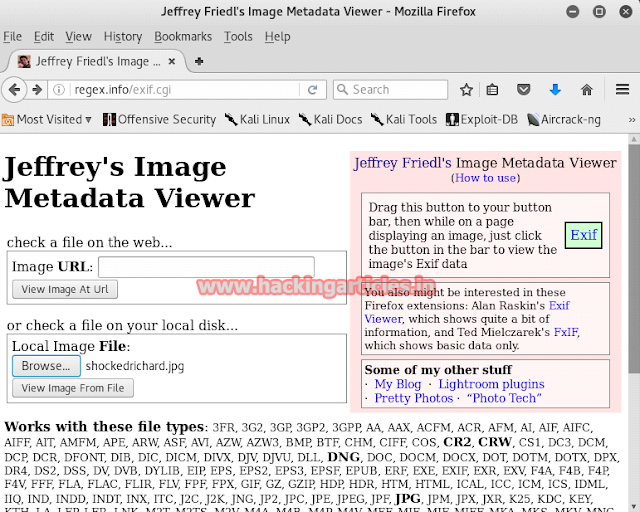Focus the regex.info/exif.cgi address bar
This screenshot has width=640, height=512.
click(x=185, y=90)
